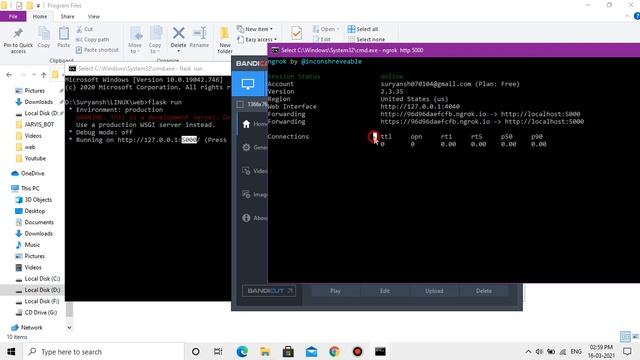Open Microsoft Store from taskbar
The width and height of the screenshot is (640, 360).
point(288,351)
